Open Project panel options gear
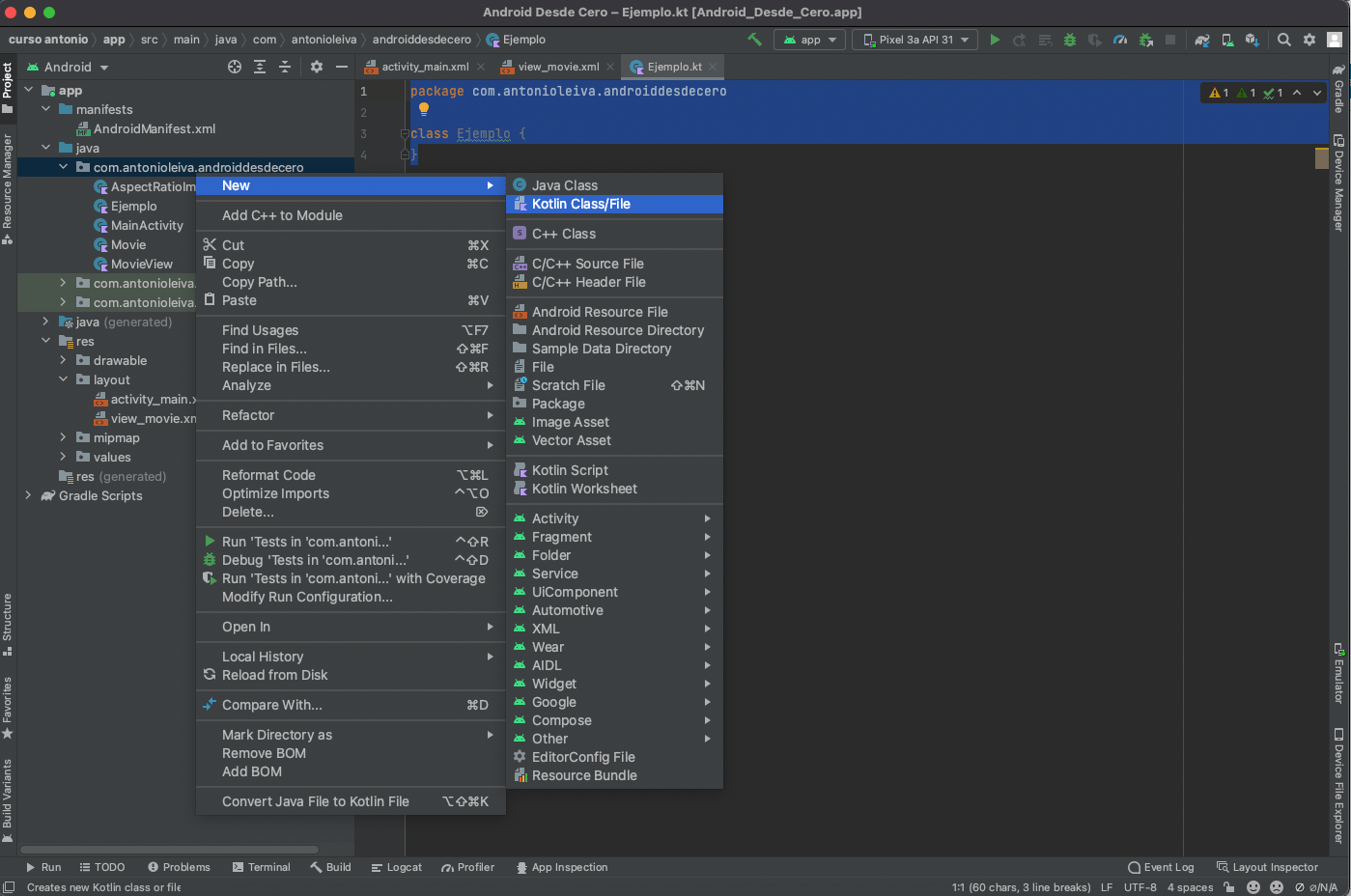 click(x=317, y=67)
